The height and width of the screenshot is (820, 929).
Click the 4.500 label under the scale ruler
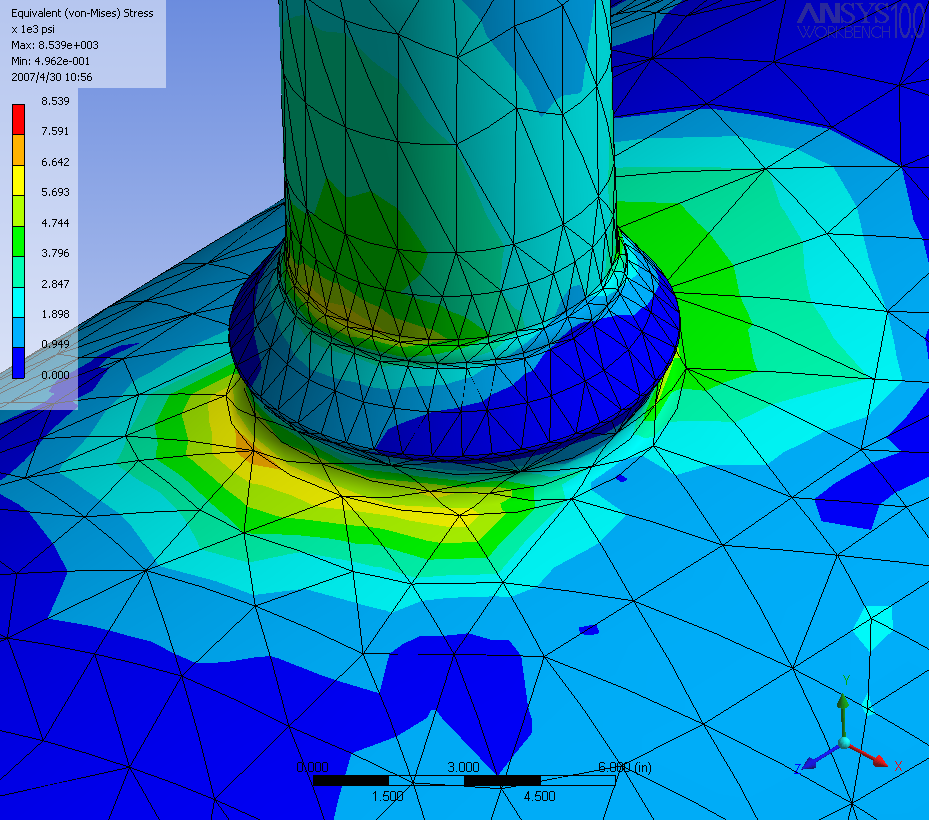tap(539, 796)
